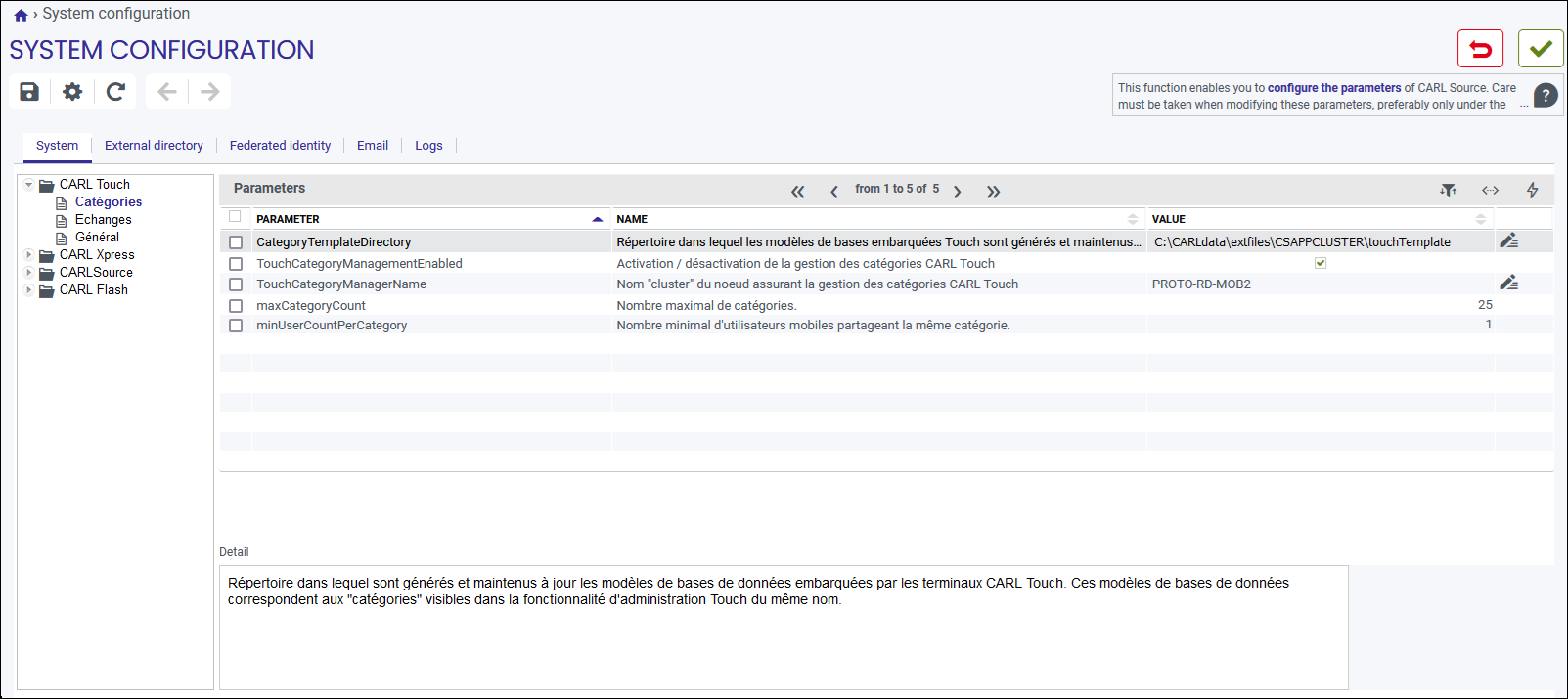Select the Echanges tree item

click(x=103, y=220)
